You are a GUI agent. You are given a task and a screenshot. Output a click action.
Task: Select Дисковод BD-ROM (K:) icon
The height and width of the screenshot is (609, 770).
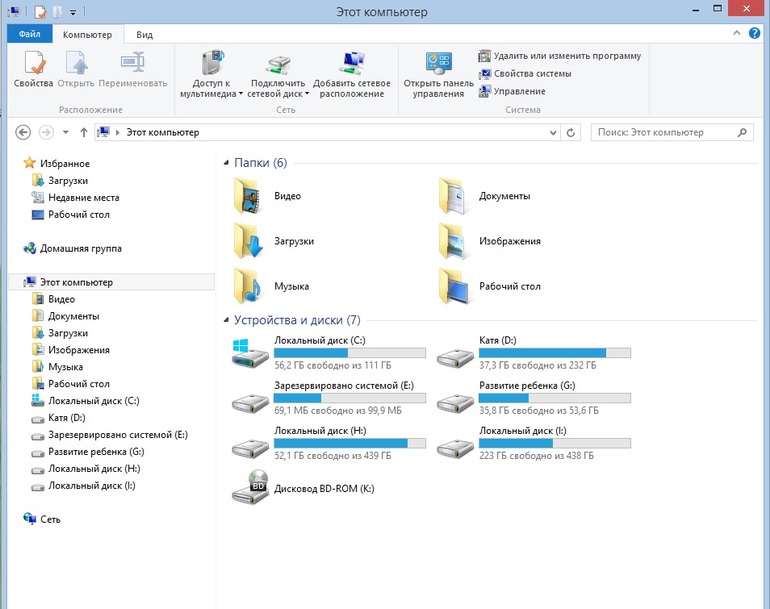tap(250, 487)
